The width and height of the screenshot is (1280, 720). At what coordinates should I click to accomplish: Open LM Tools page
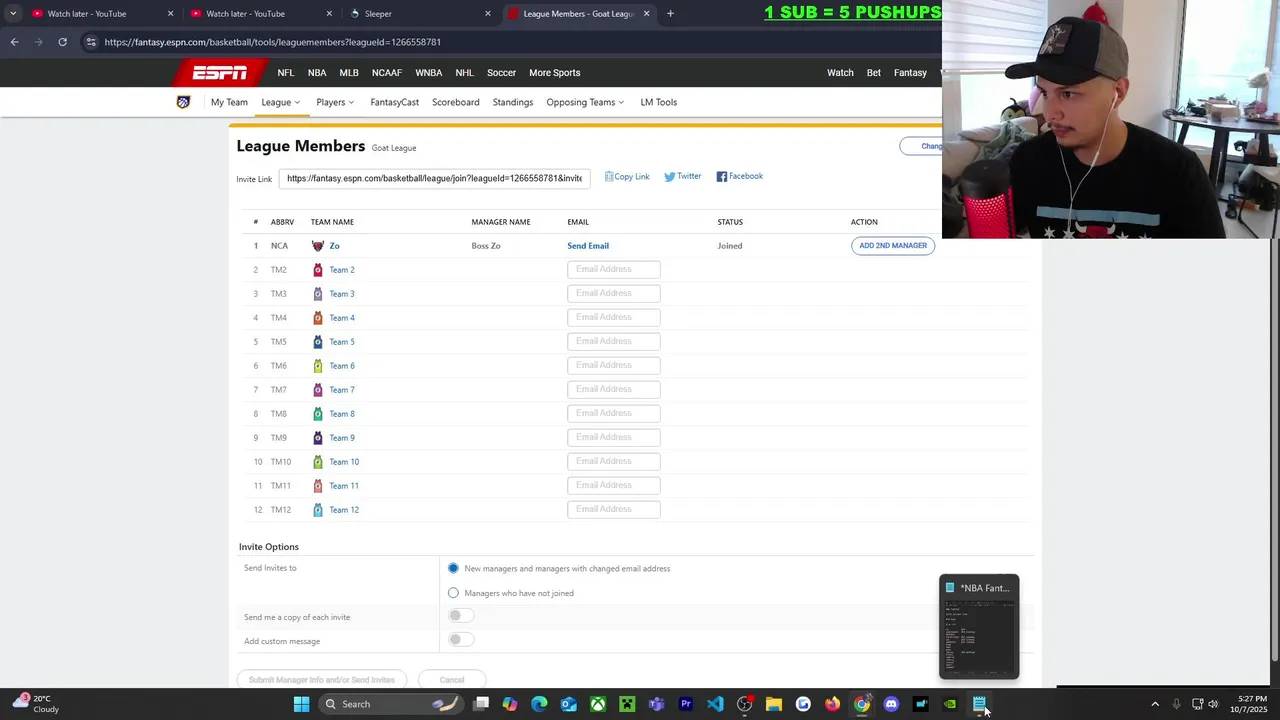pos(658,102)
